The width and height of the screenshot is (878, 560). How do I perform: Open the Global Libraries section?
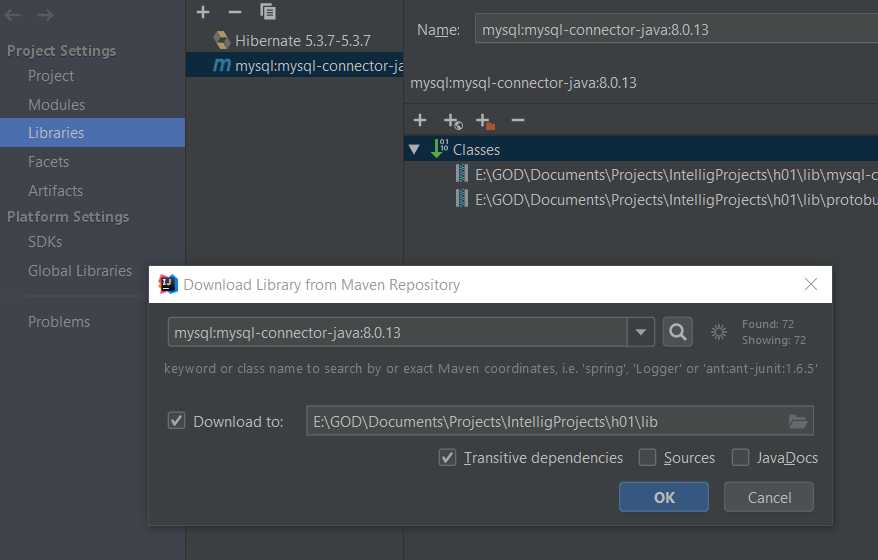[80, 270]
